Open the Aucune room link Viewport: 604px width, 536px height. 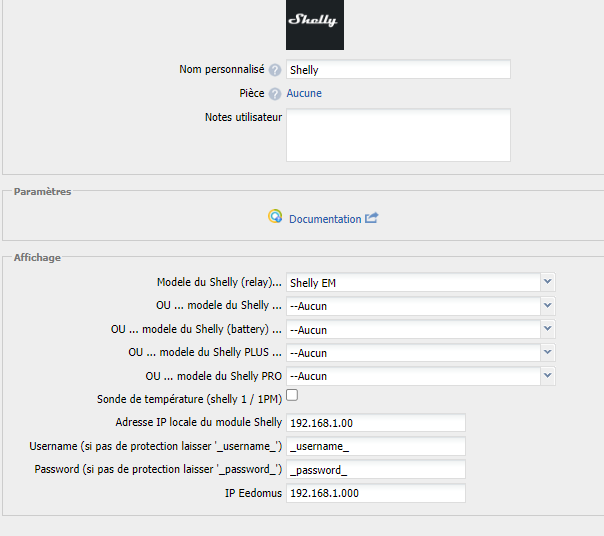(x=304, y=93)
